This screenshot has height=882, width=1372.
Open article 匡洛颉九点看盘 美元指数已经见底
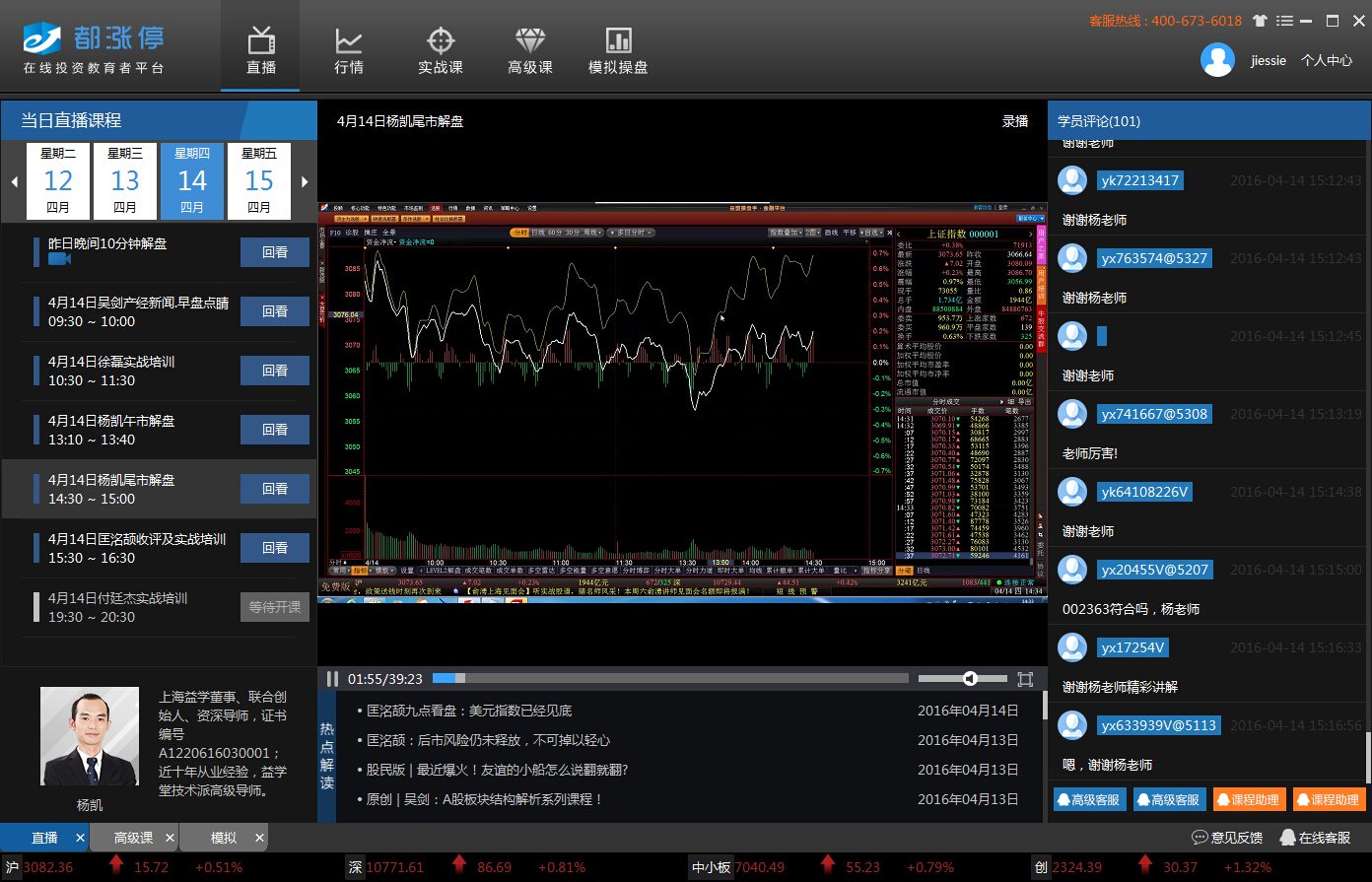(469, 711)
